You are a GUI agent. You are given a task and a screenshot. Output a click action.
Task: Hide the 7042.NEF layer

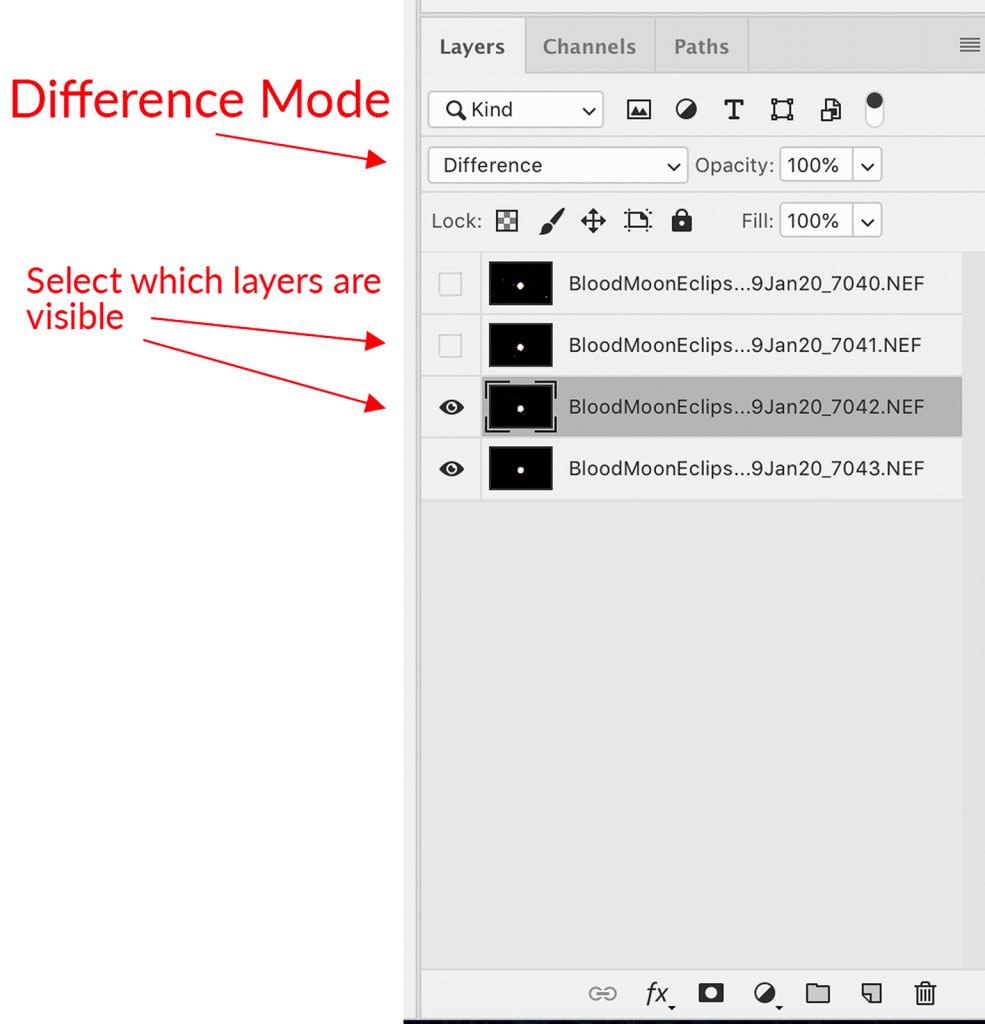[x=451, y=408]
